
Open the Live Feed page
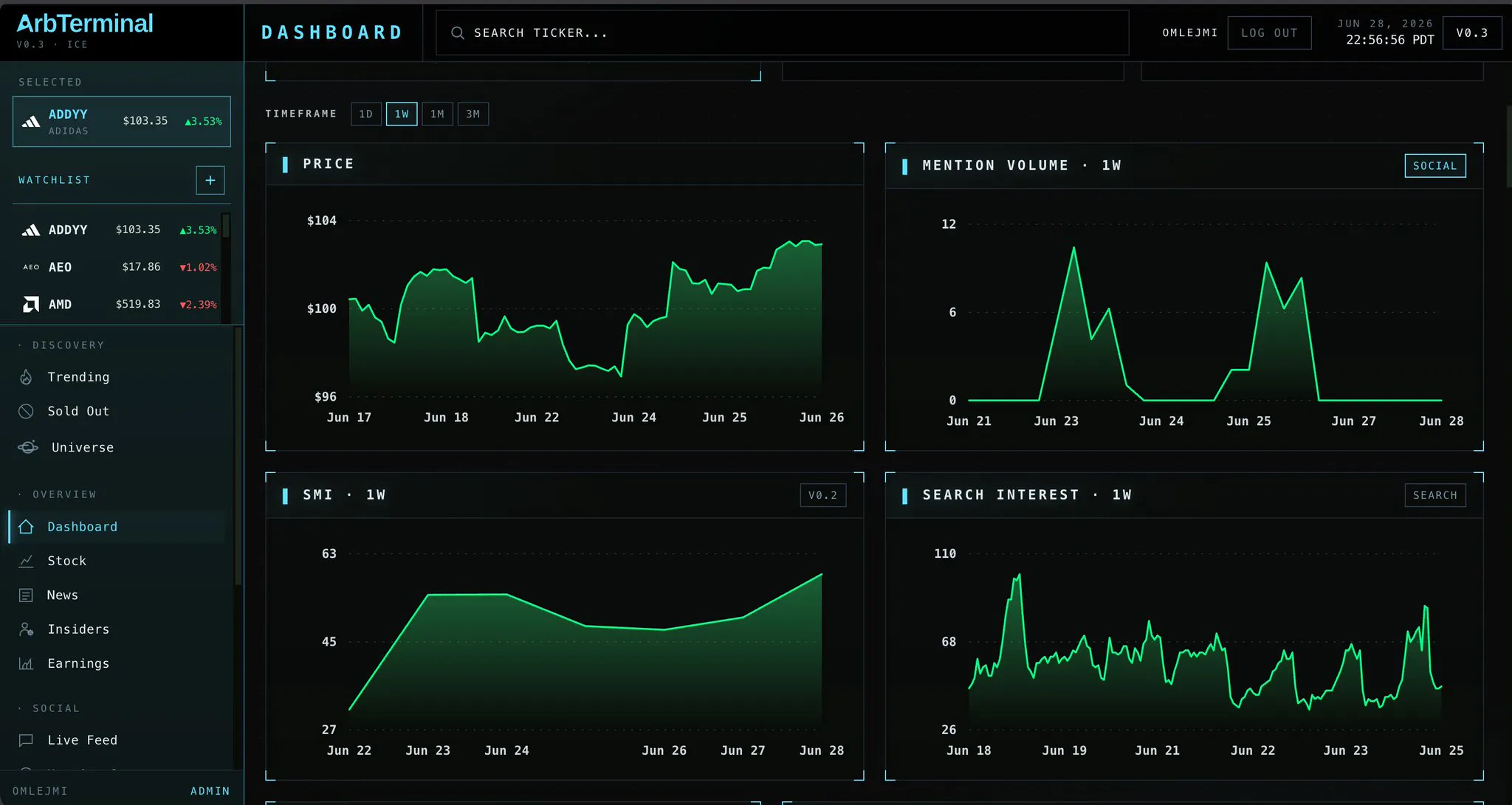pyautogui.click(x=82, y=740)
